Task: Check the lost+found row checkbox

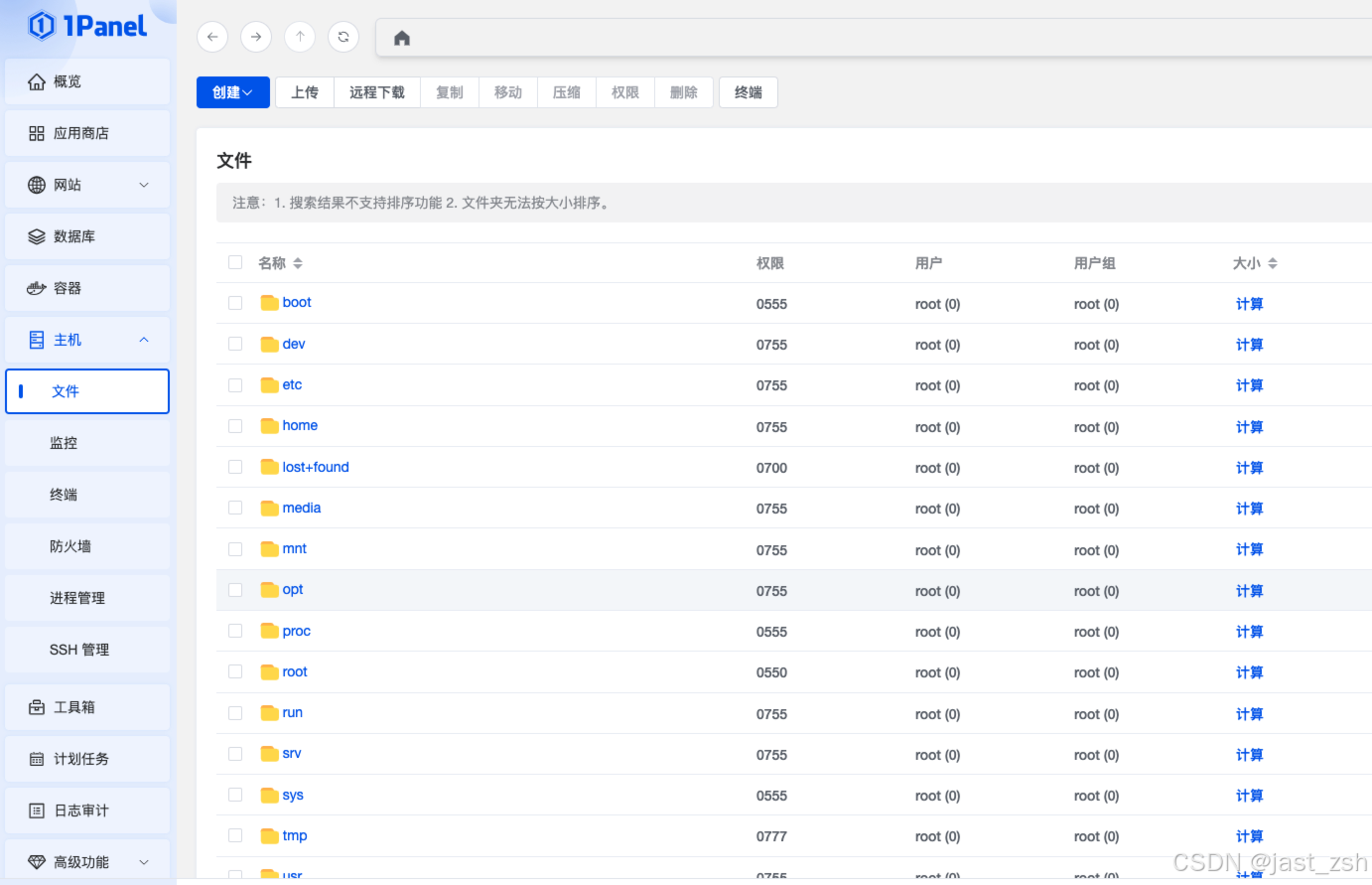Action: pos(235,467)
